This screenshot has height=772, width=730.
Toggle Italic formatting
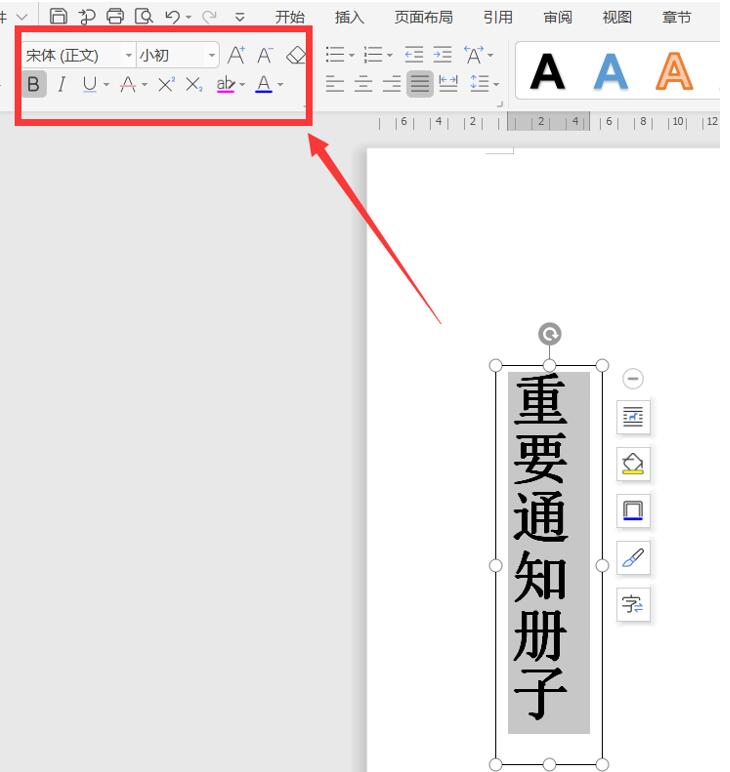(62, 84)
